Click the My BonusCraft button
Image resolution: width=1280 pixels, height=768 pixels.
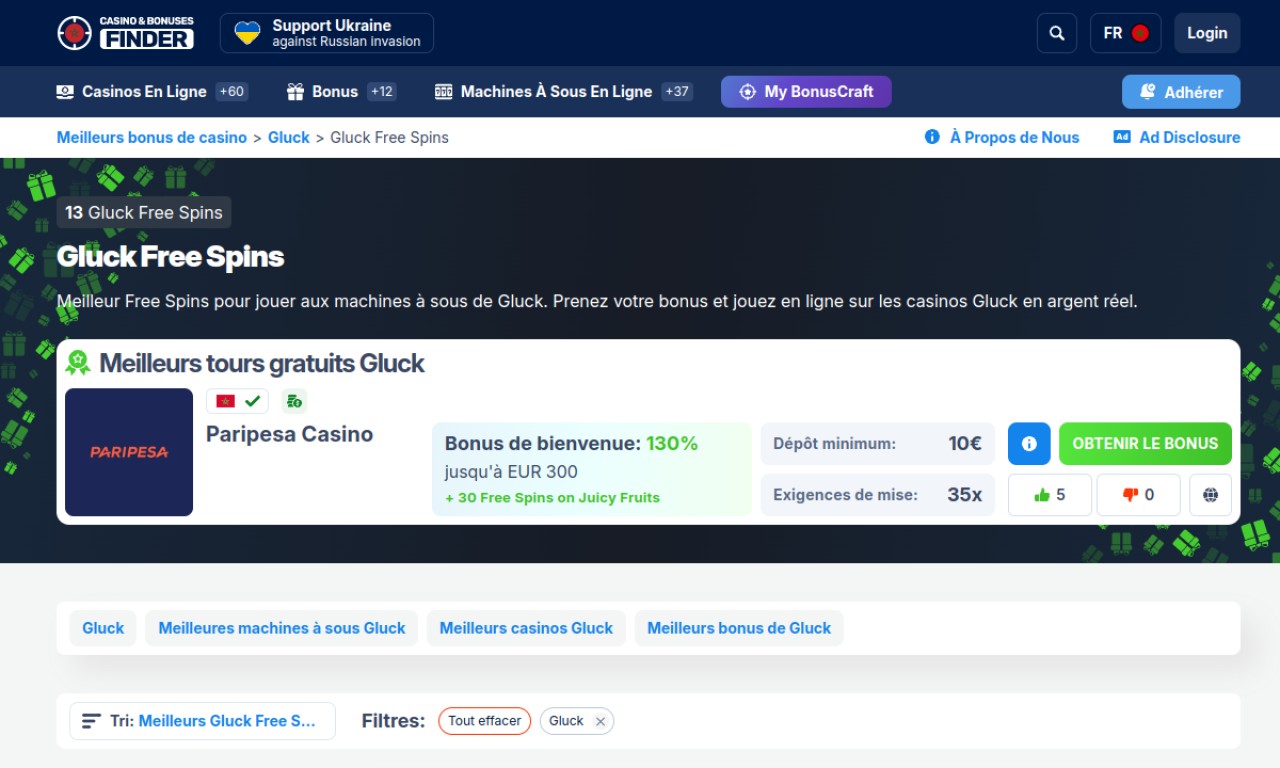point(806,91)
